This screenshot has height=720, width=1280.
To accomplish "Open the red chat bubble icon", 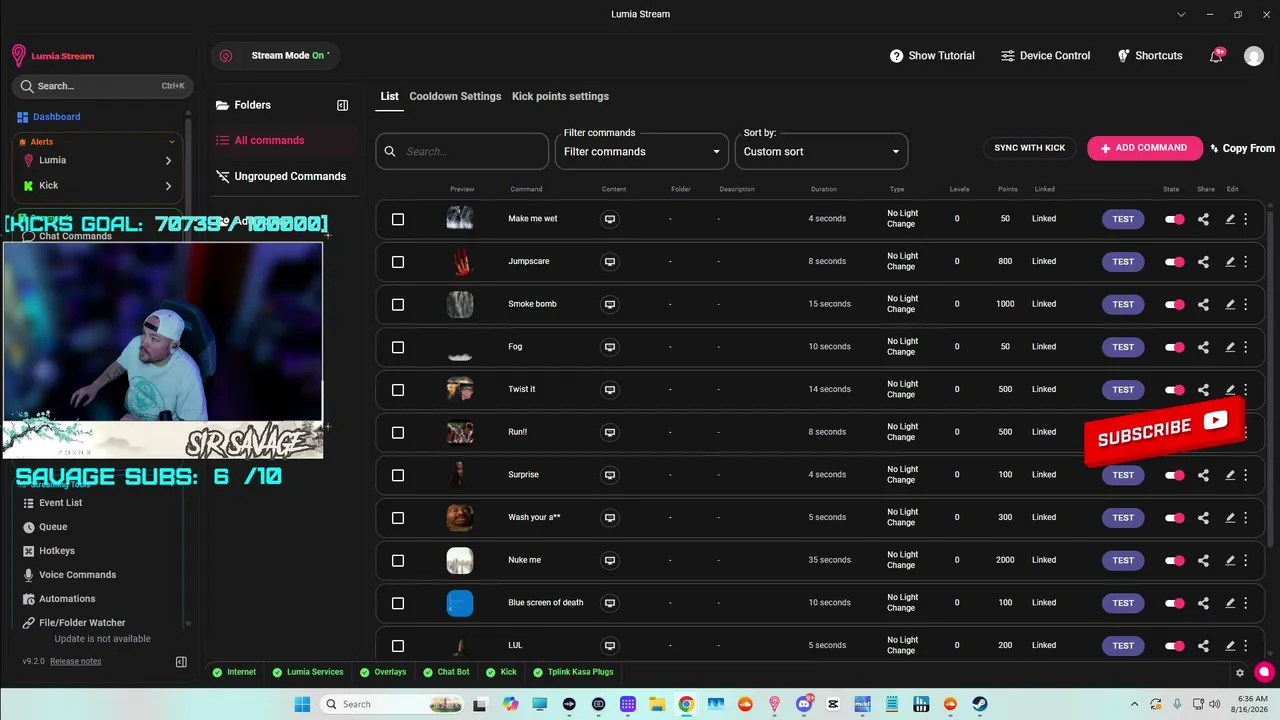I will [1265, 672].
